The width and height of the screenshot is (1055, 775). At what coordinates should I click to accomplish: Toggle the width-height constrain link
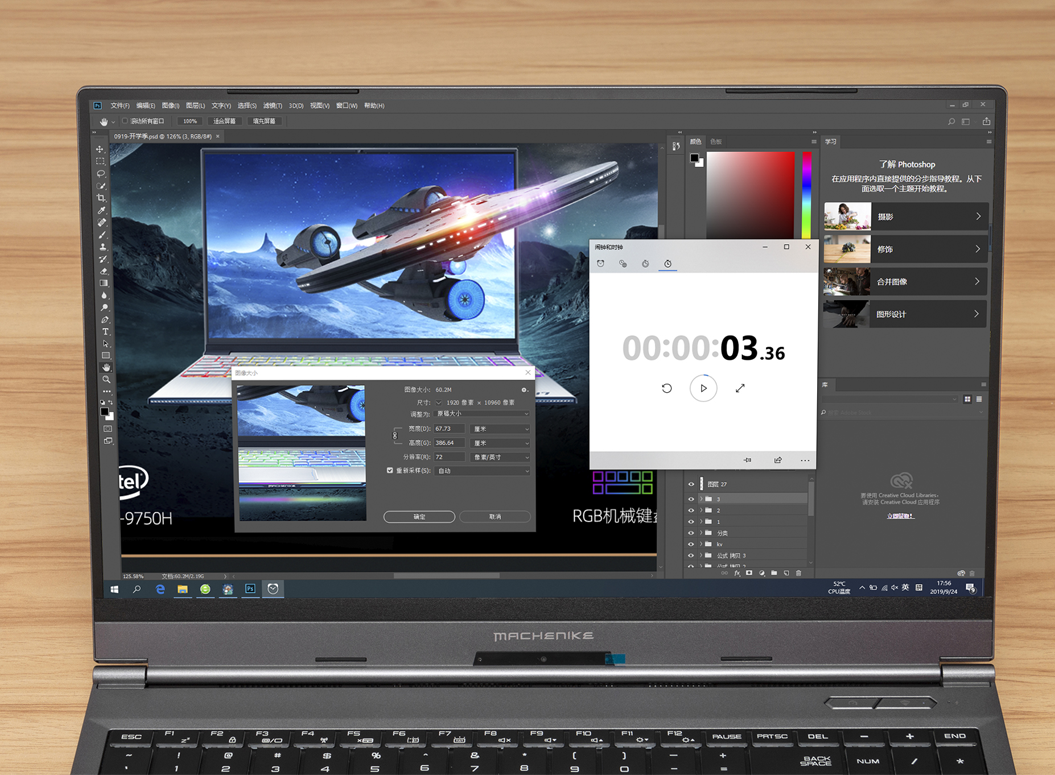[395, 435]
